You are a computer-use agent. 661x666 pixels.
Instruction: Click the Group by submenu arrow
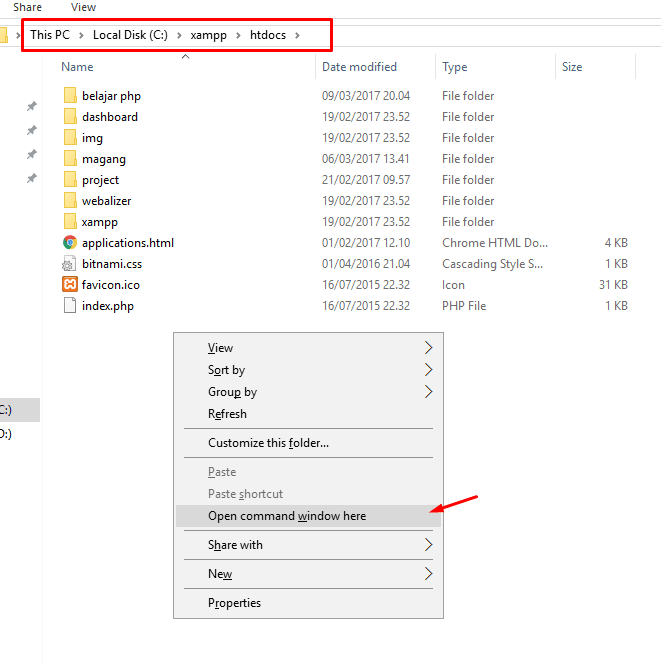(429, 392)
